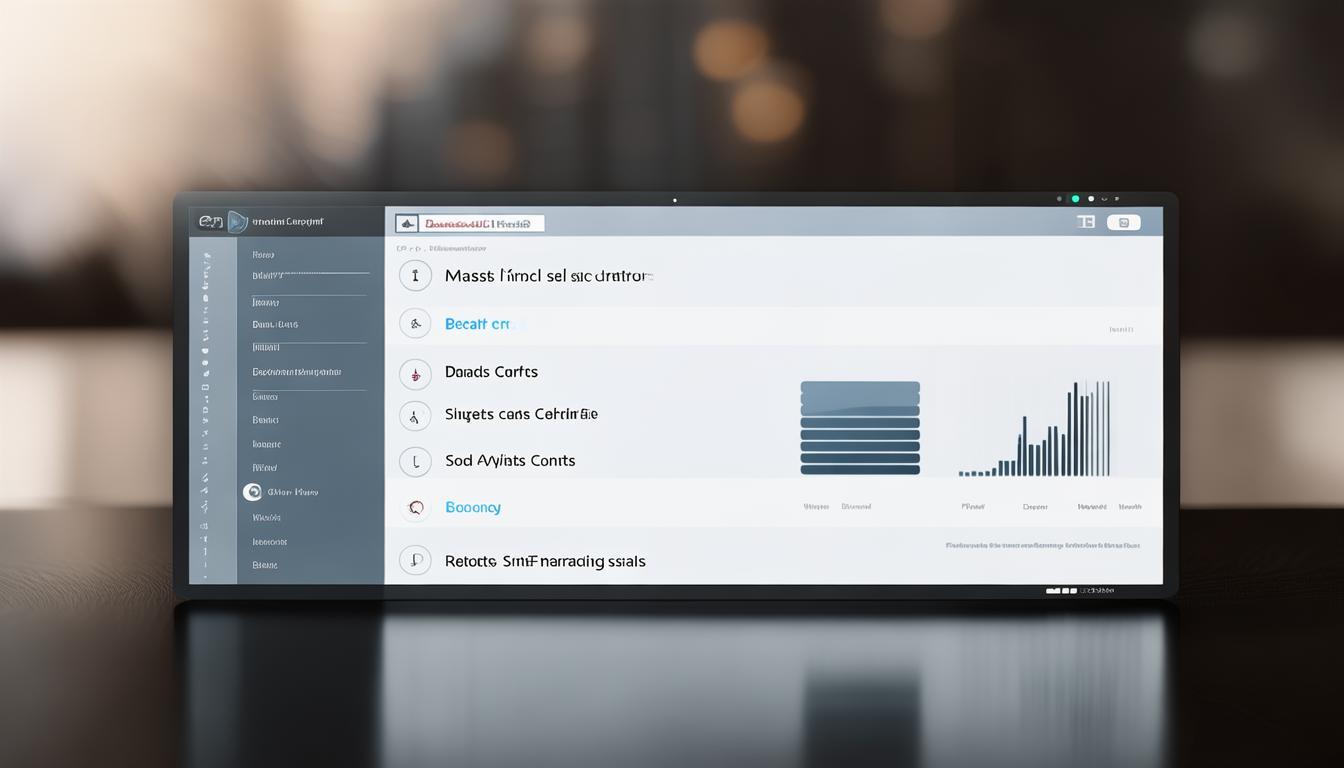1344x768 pixels.
Task: Click the stacked horizontal bars chart
Action: pyautogui.click(x=860, y=428)
